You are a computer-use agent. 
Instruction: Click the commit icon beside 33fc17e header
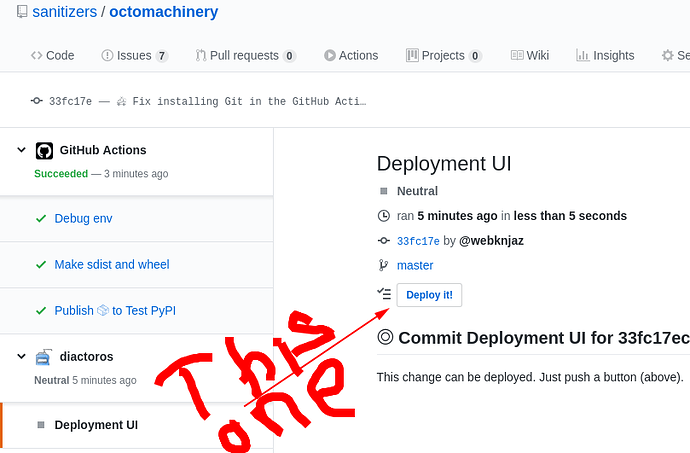pos(37,101)
